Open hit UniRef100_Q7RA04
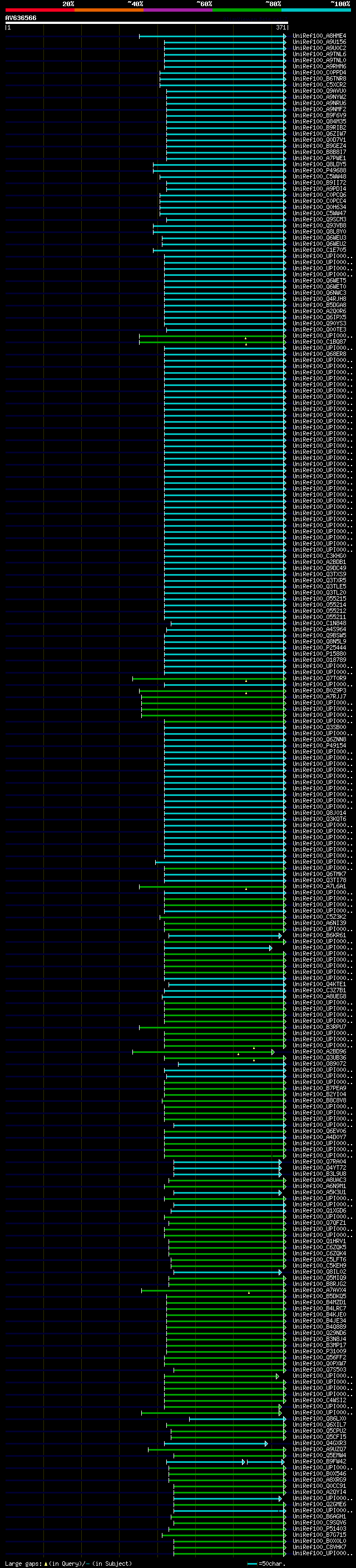Image resolution: width=356 pixels, height=1568 pixels. 319,1161
